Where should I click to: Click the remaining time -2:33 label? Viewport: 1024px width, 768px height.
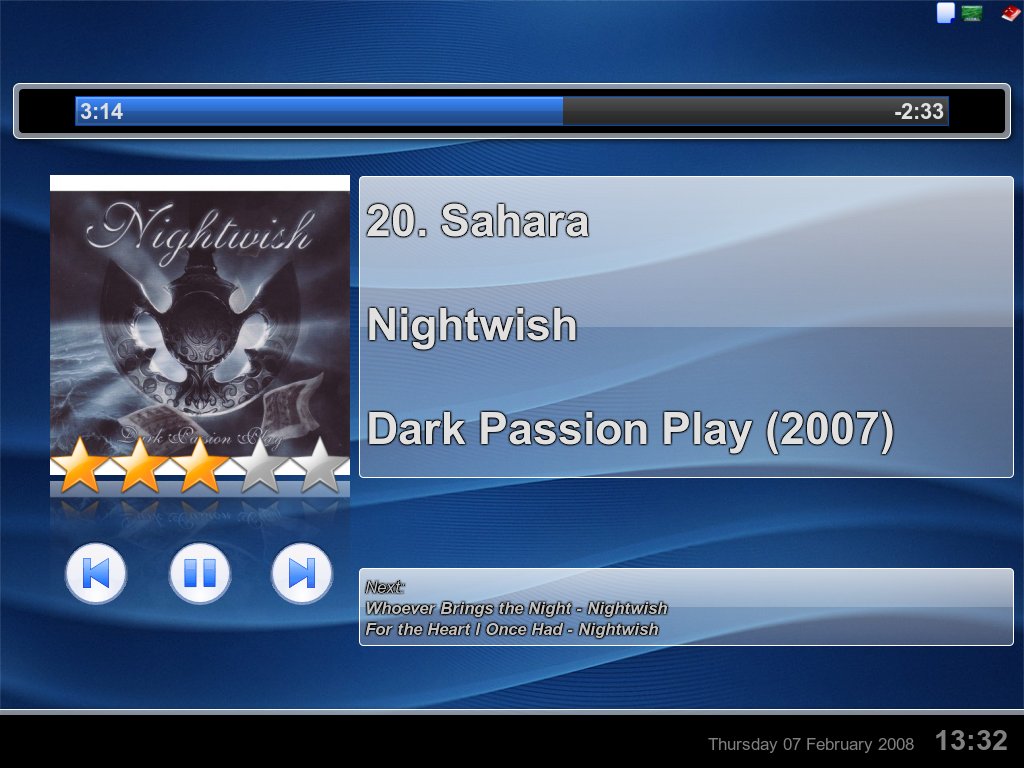pyautogui.click(x=919, y=111)
